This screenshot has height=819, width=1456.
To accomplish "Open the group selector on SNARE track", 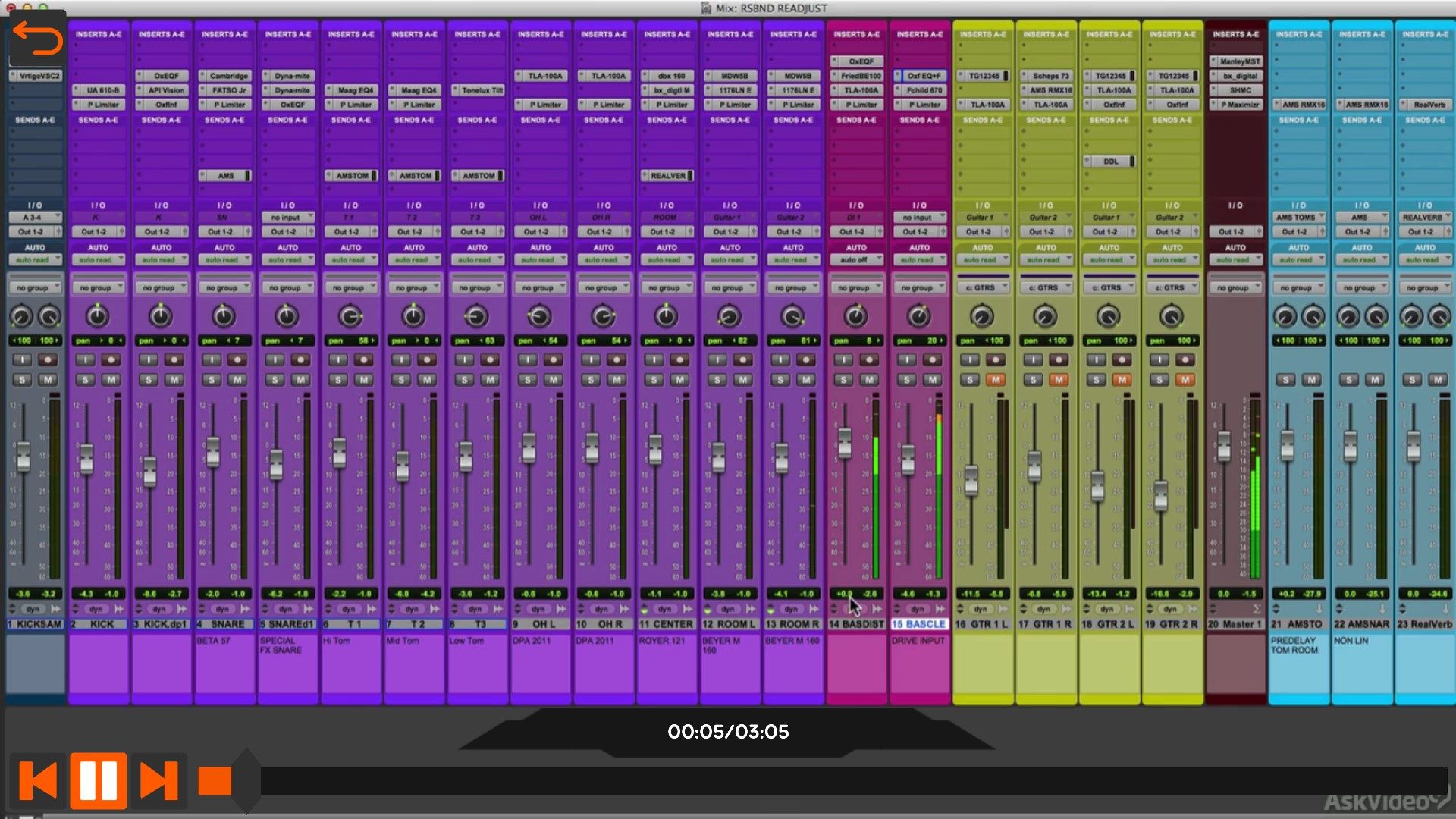I will [x=224, y=288].
